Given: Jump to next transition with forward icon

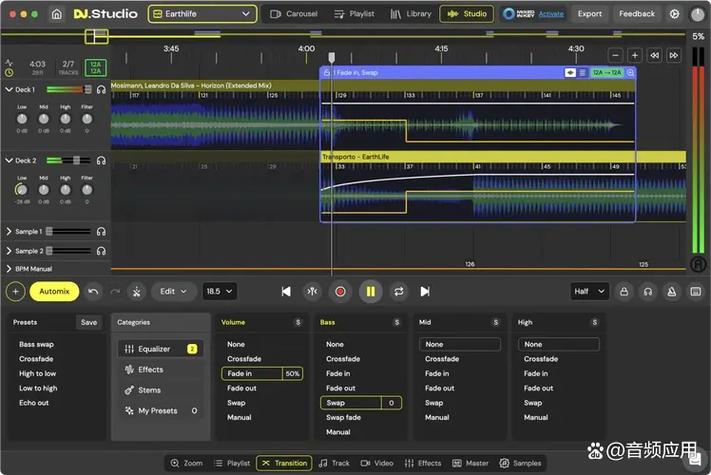Looking at the screenshot, I should pyautogui.click(x=674, y=55).
